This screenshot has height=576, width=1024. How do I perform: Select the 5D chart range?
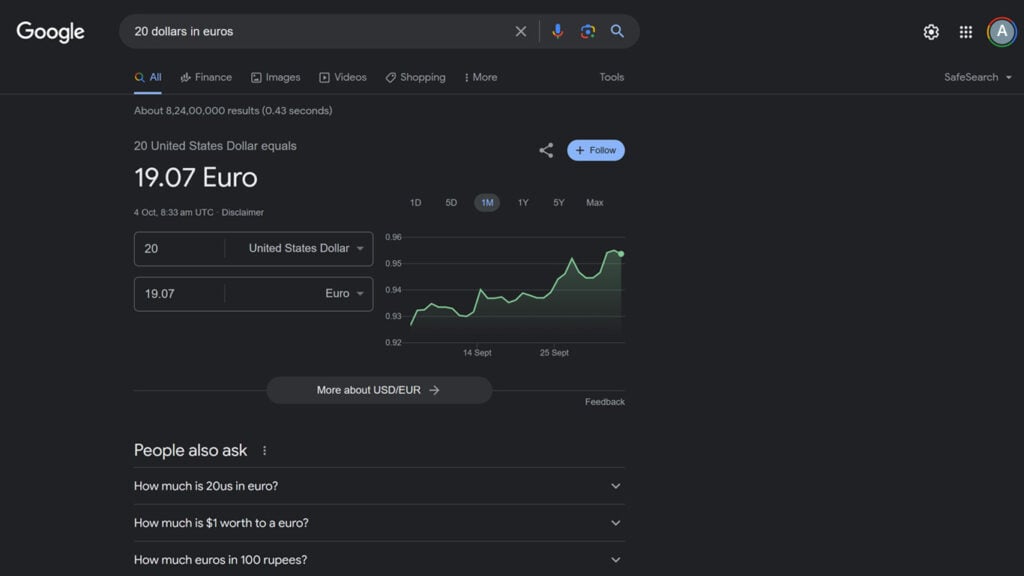(451, 202)
